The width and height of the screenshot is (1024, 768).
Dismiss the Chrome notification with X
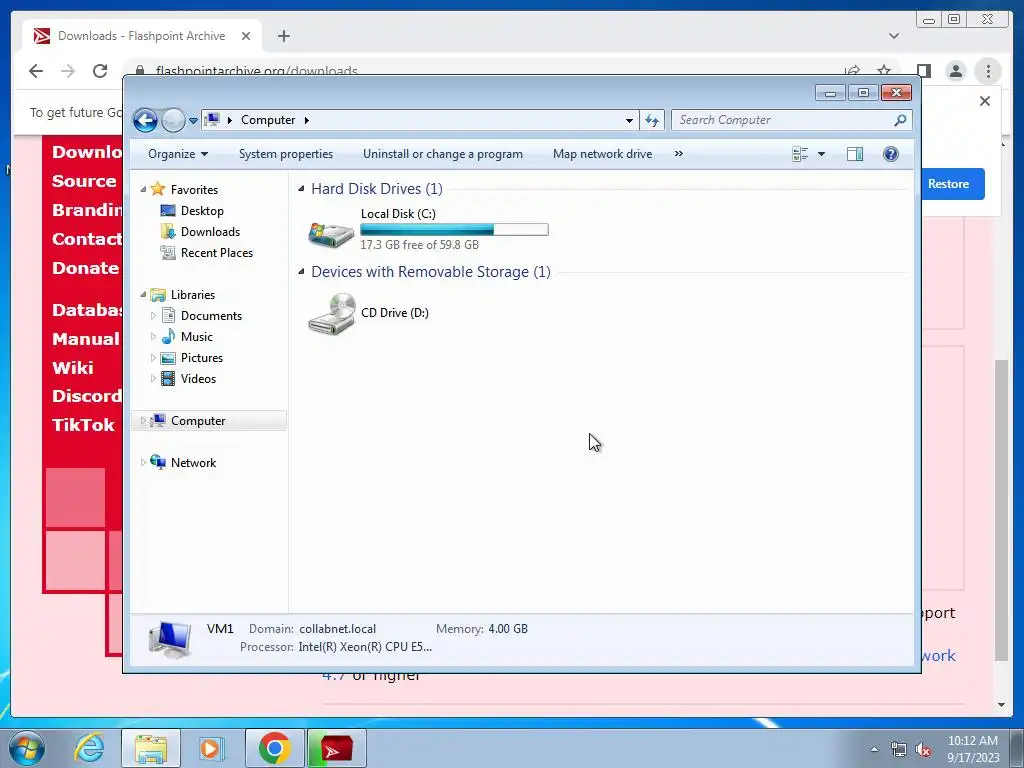pos(985,101)
